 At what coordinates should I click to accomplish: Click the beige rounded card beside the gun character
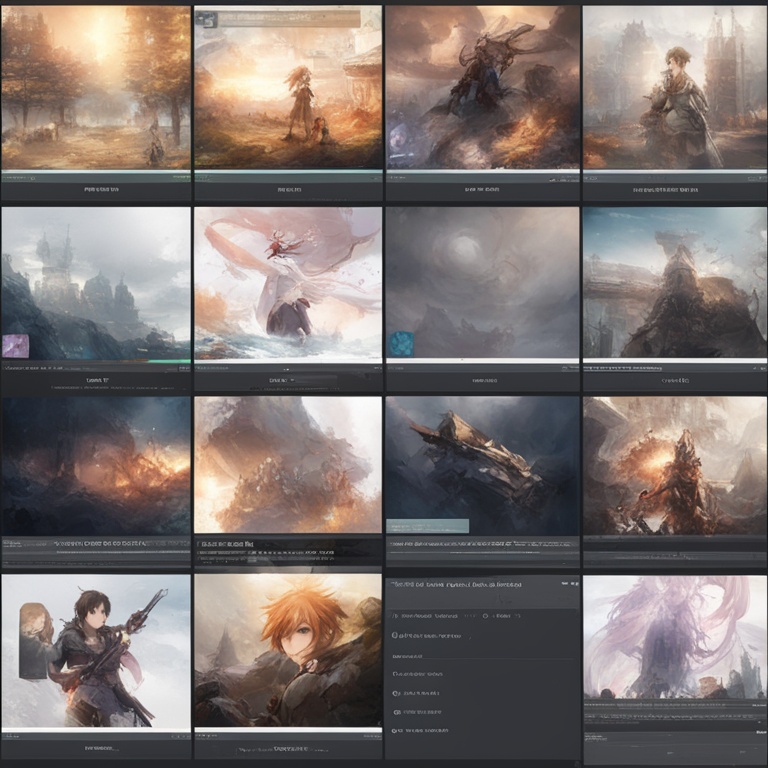pos(34,641)
